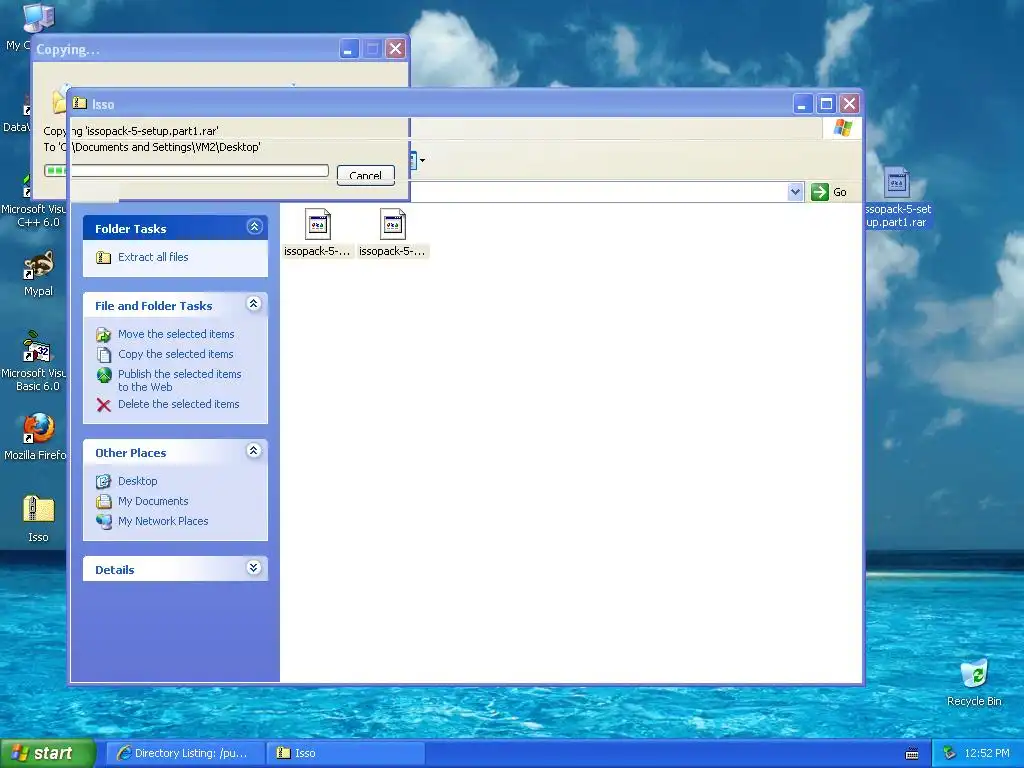
Task: Click the Copy selected items icon
Action: 104,355
